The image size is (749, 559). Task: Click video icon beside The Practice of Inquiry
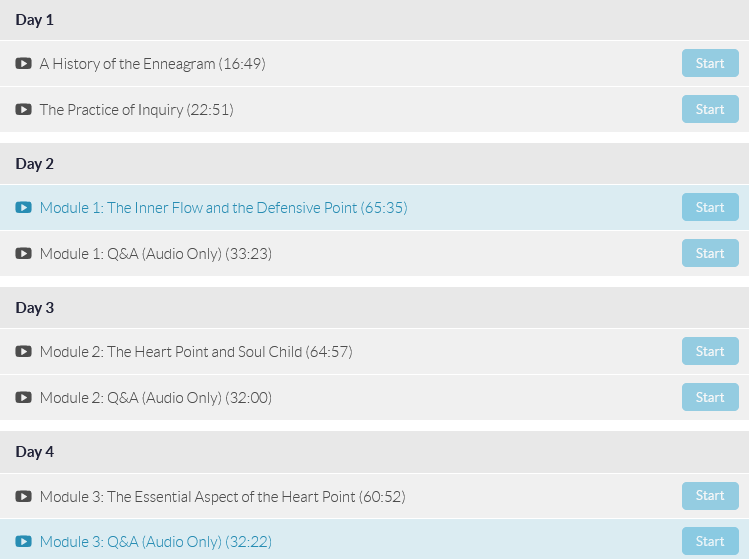click(23, 109)
